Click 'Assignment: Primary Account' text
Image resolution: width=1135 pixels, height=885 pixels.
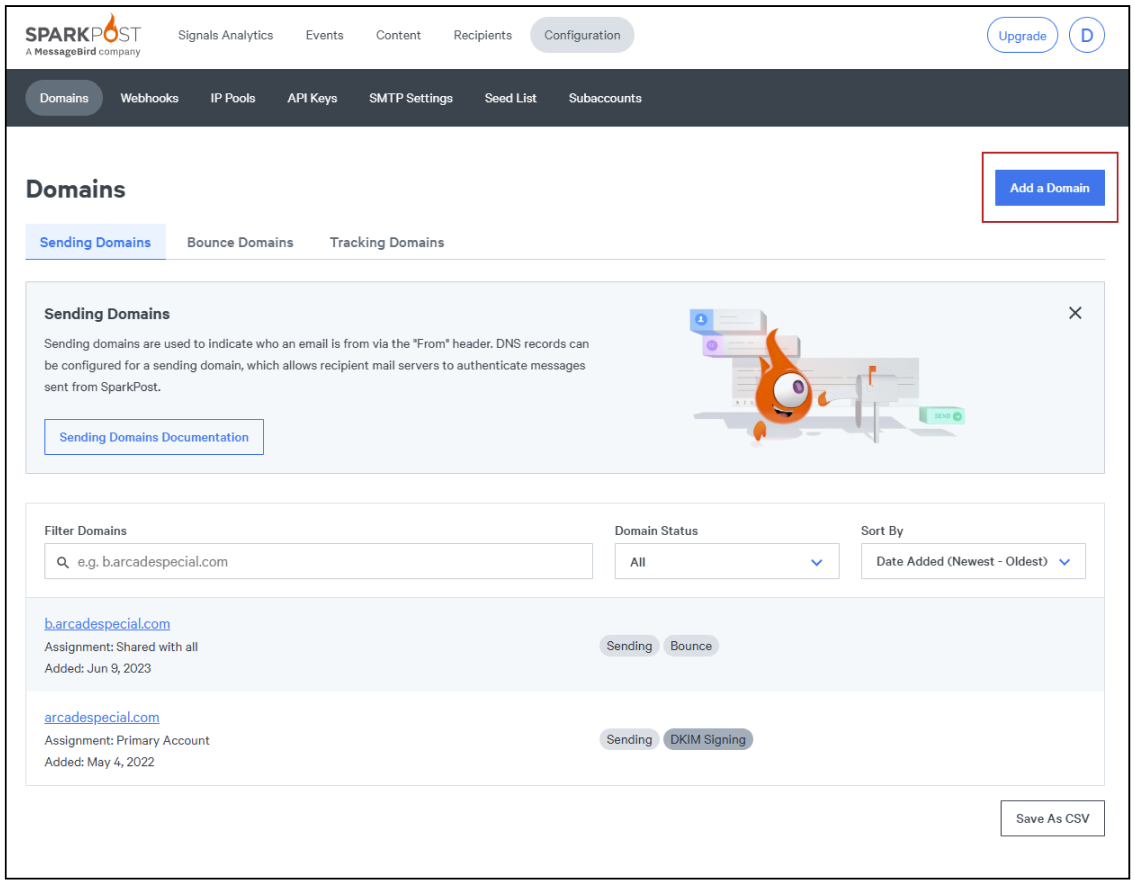click(x=127, y=740)
